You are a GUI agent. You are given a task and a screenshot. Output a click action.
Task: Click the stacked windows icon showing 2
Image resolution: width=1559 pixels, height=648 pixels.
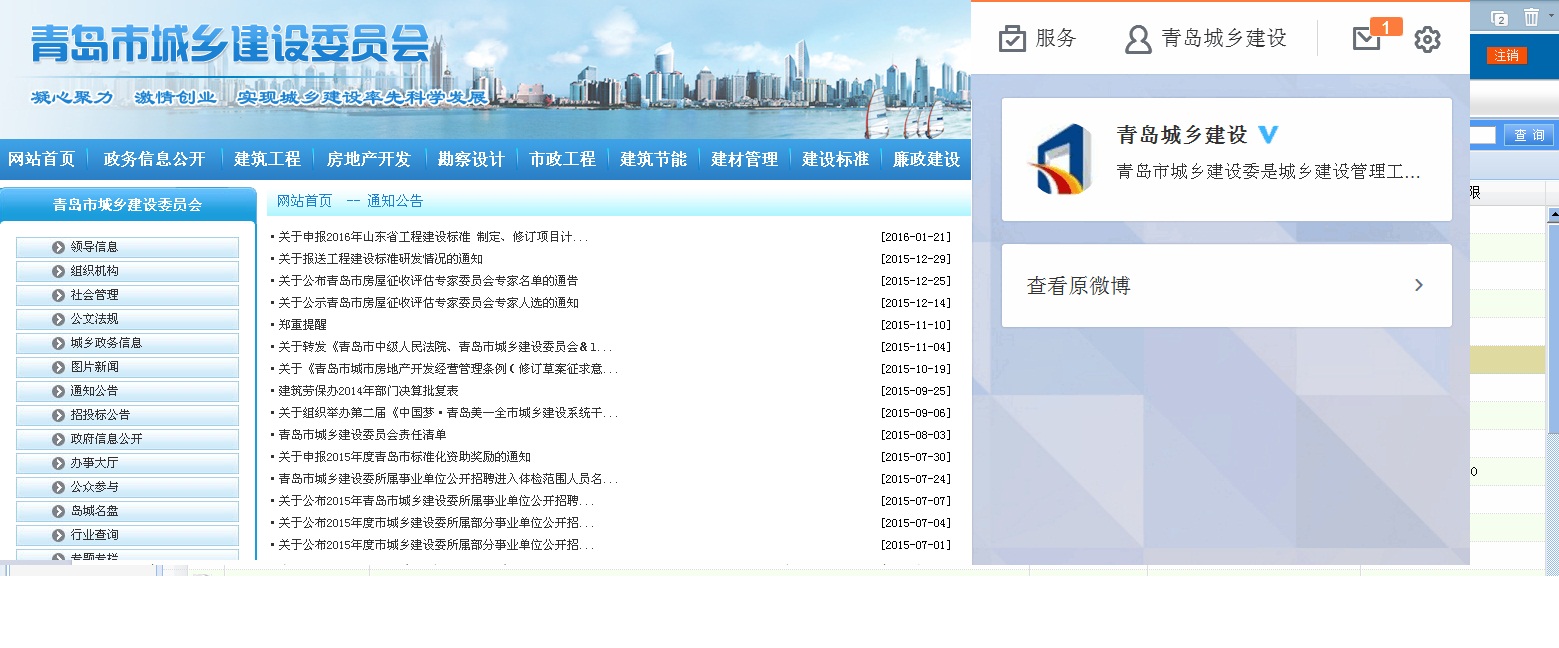point(1498,17)
